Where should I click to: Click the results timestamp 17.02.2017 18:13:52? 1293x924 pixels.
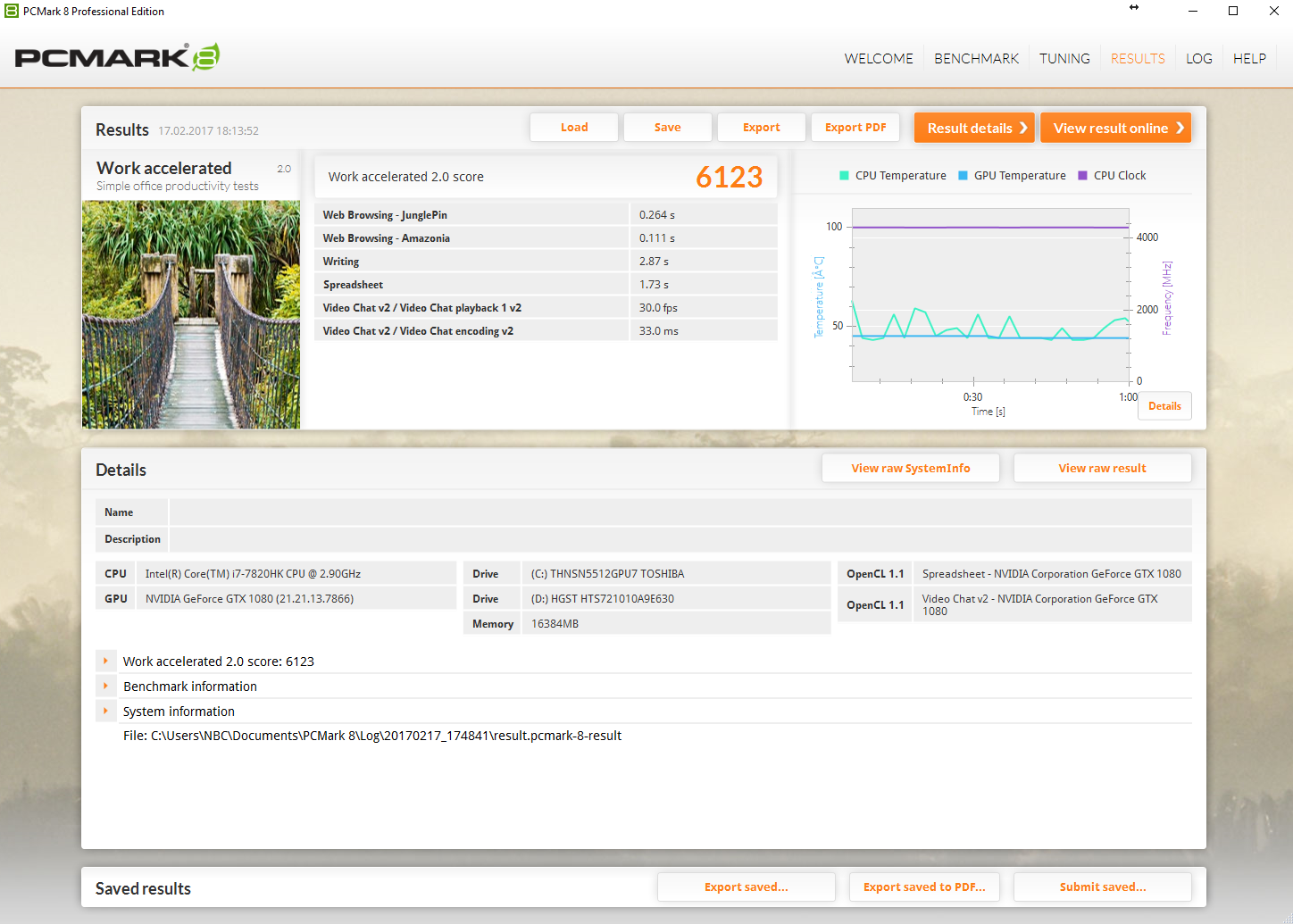click(208, 131)
